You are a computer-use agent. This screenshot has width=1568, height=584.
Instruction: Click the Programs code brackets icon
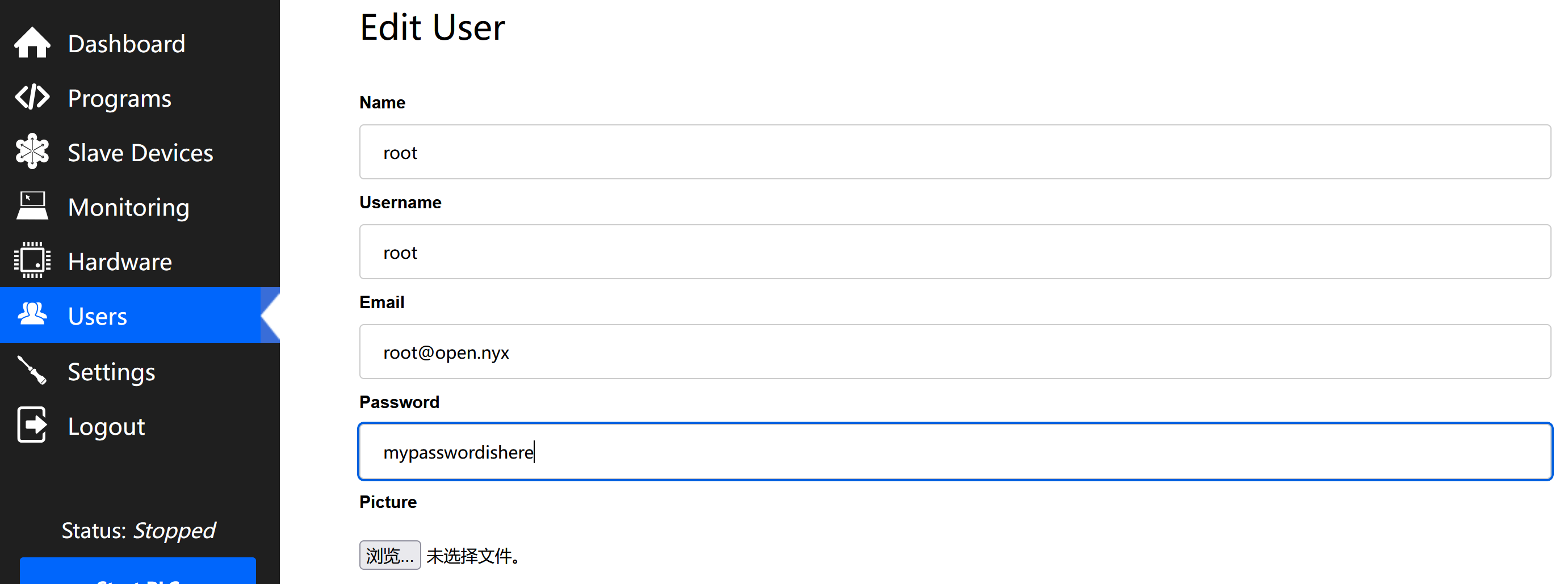pyautogui.click(x=32, y=98)
